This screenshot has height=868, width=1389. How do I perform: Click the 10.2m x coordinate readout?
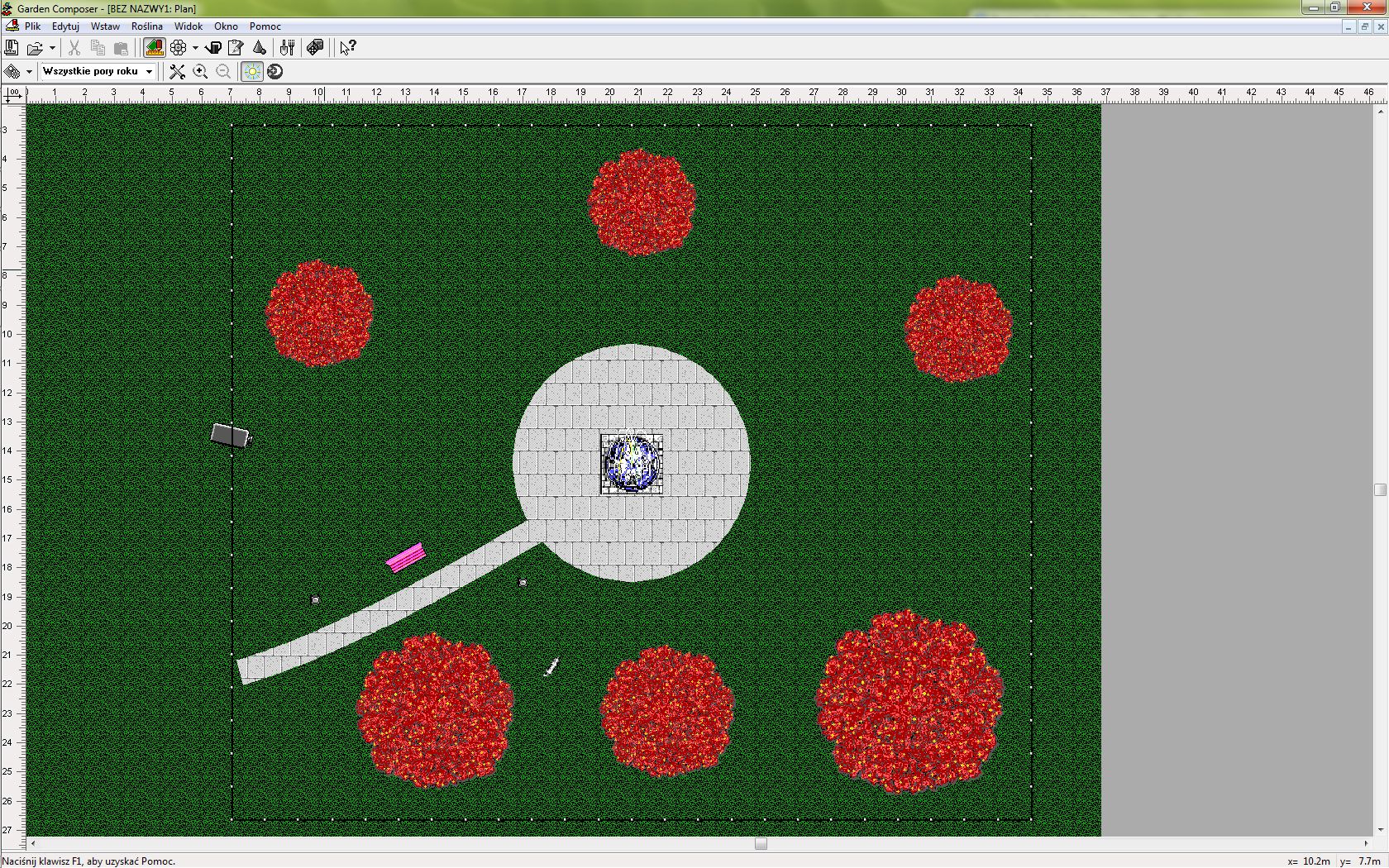(x=1310, y=861)
